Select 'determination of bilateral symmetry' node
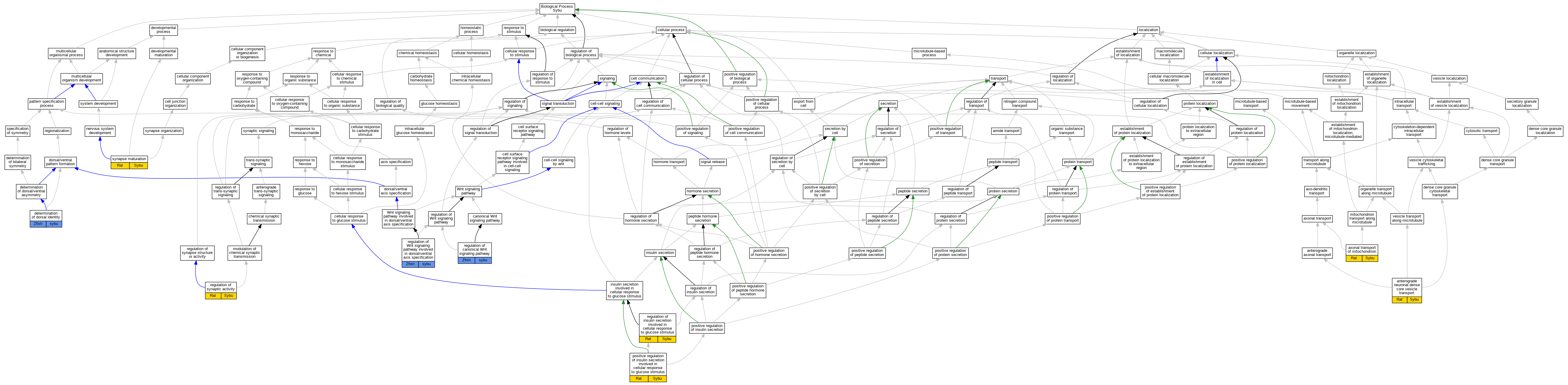Viewport: 1568px width, 385px height. pyautogui.click(x=18, y=162)
